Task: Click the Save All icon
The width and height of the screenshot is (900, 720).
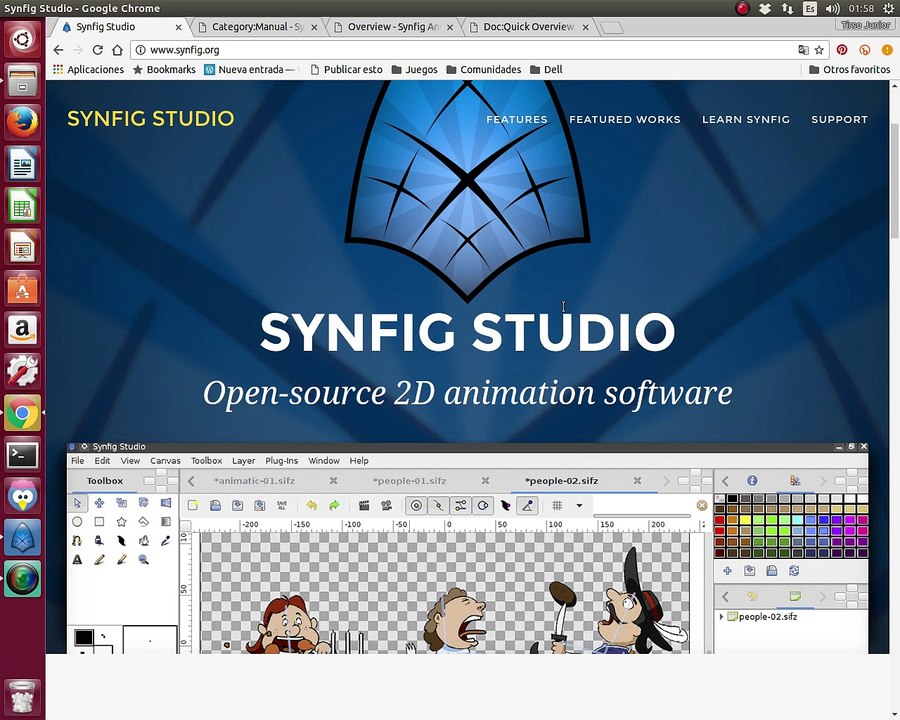Action: click(x=282, y=505)
